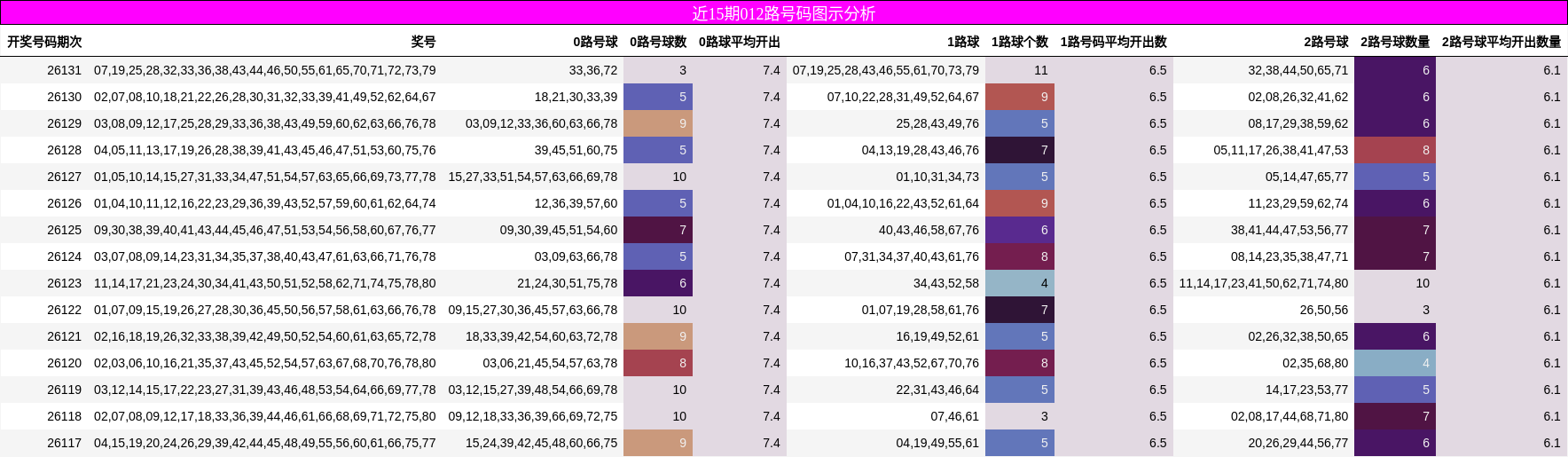Select period number 26127
Image resolution: width=1568 pixels, height=457 pixels.
[x=64, y=177]
